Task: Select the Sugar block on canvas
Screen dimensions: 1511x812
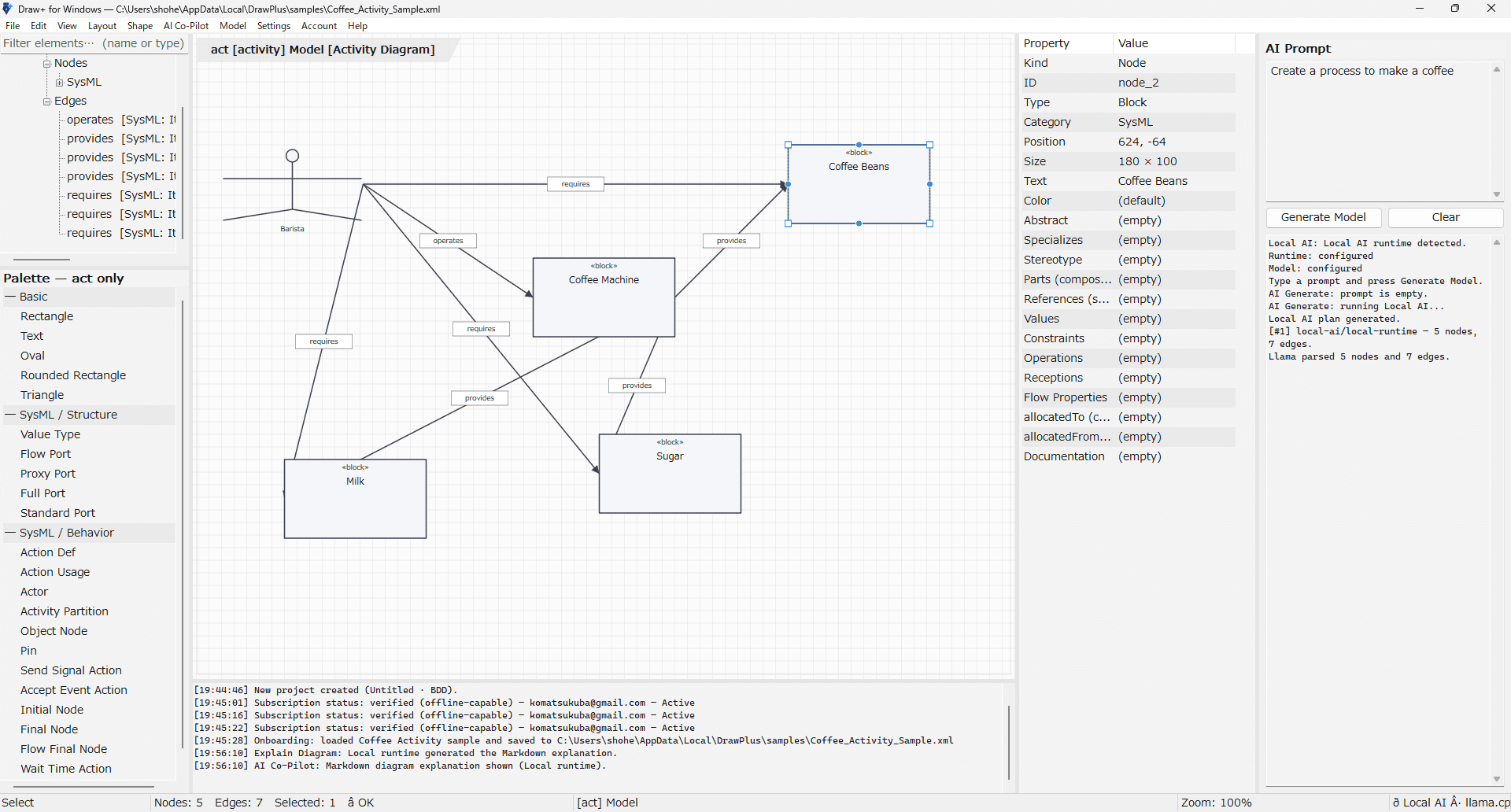Action: pyautogui.click(x=670, y=474)
